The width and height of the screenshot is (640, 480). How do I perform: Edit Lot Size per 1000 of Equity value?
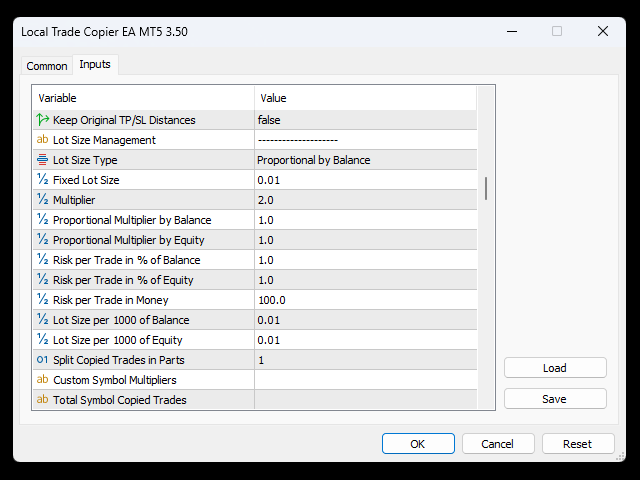click(x=366, y=340)
